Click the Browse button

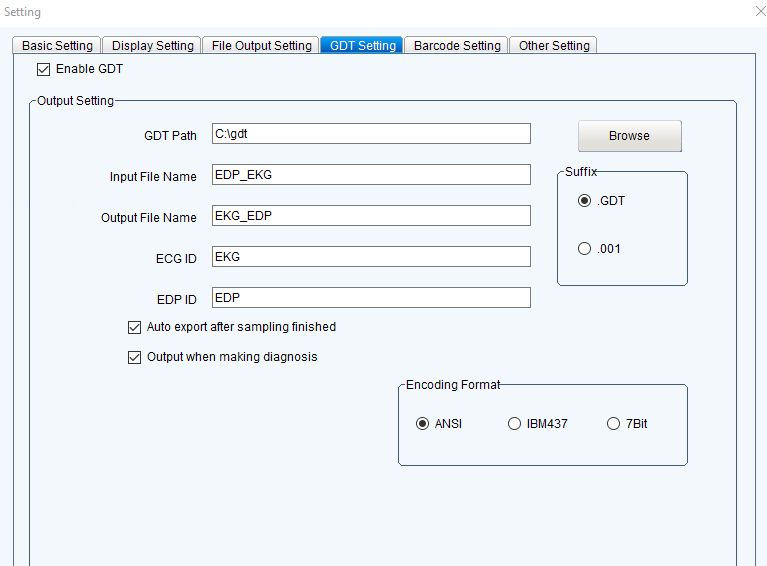[x=629, y=136]
